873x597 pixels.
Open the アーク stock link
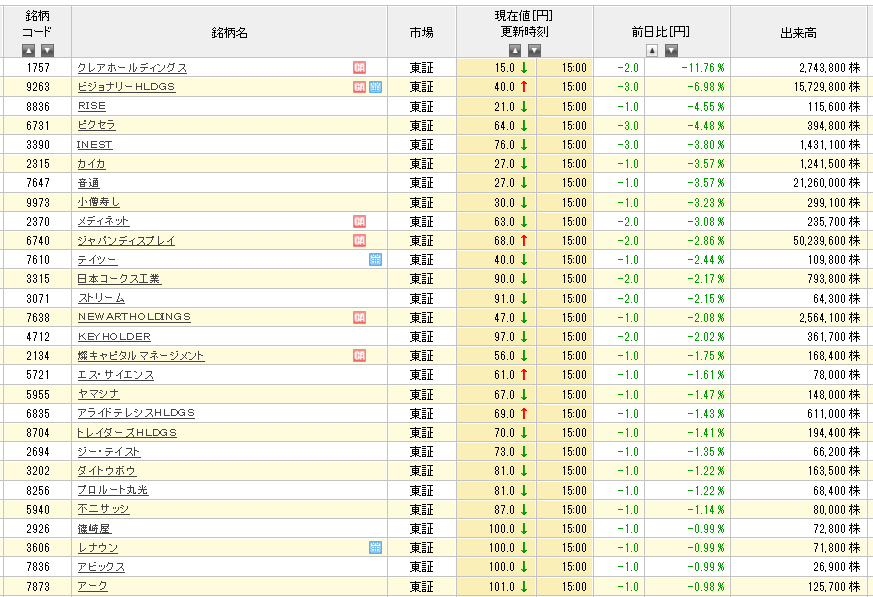click(92, 586)
